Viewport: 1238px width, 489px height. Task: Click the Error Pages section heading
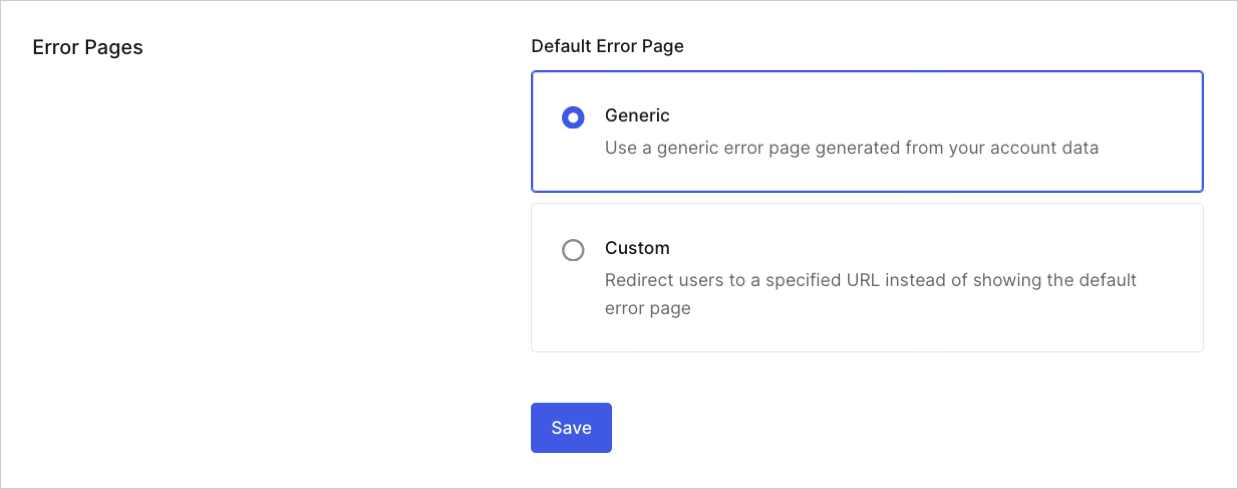click(x=88, y=48)
